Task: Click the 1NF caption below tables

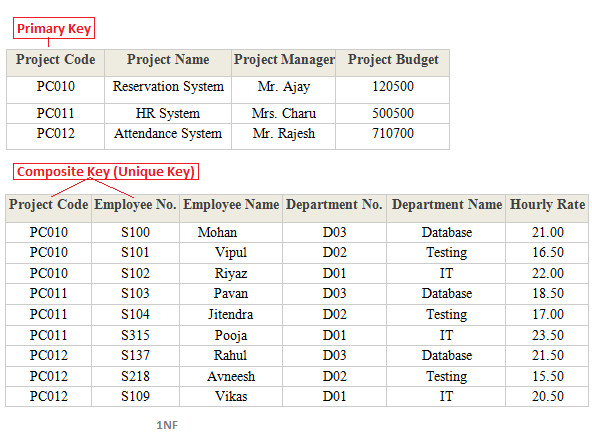Action: click(x=167, y=425)
